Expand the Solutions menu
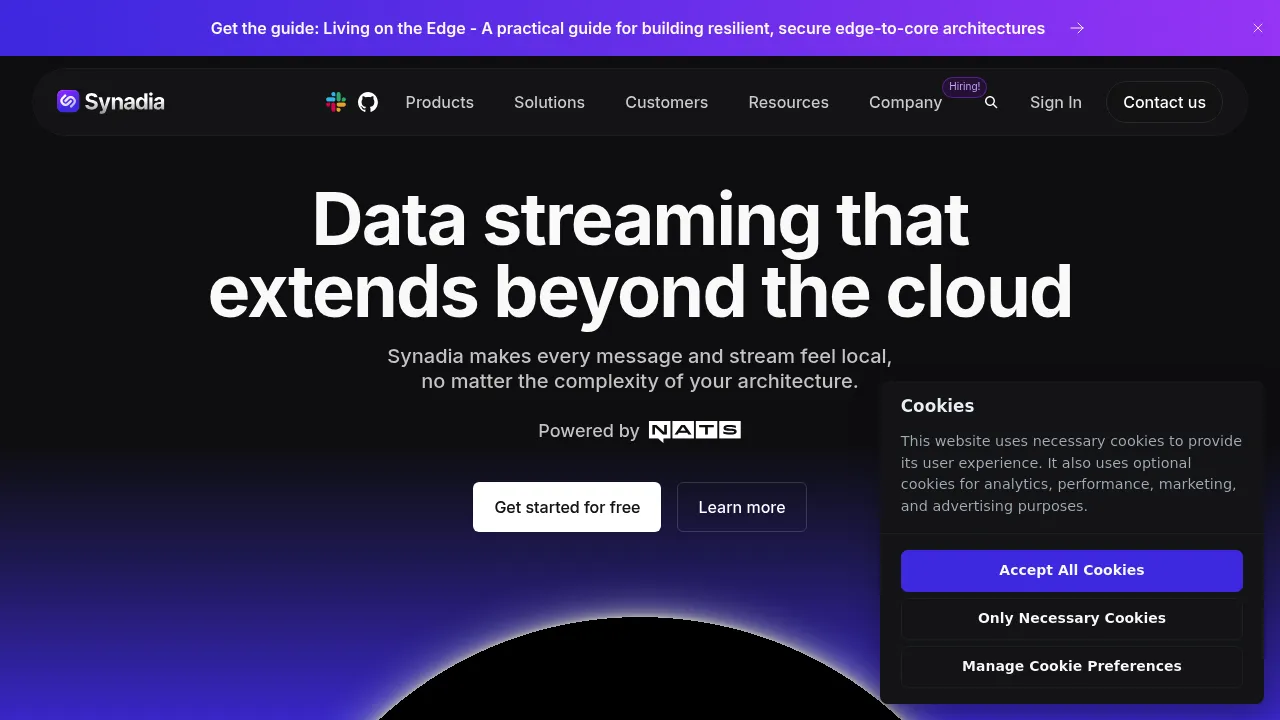 tap(549, 102)
